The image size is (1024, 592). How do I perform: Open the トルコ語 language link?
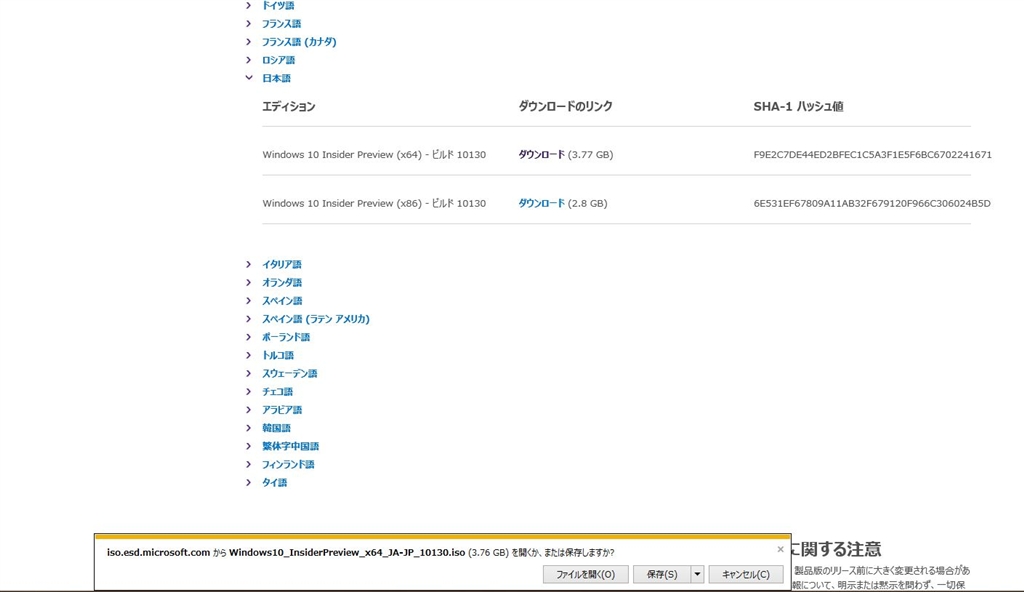point(278,355)
